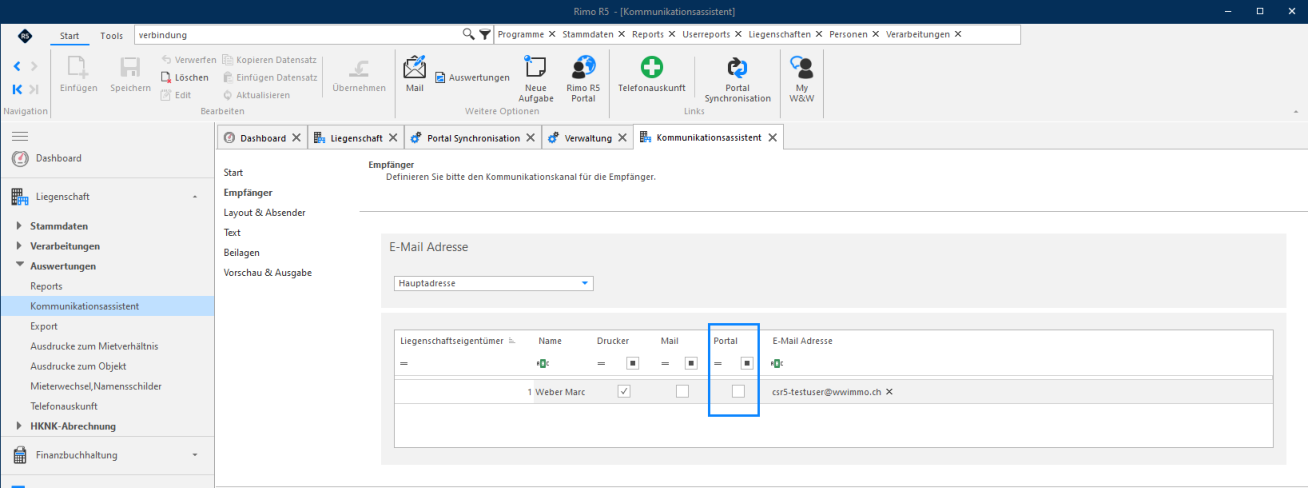Go to the Text wizard step
Viewport: 1308px width, 488px height.
pyautogui.click(x=232, y=233)
